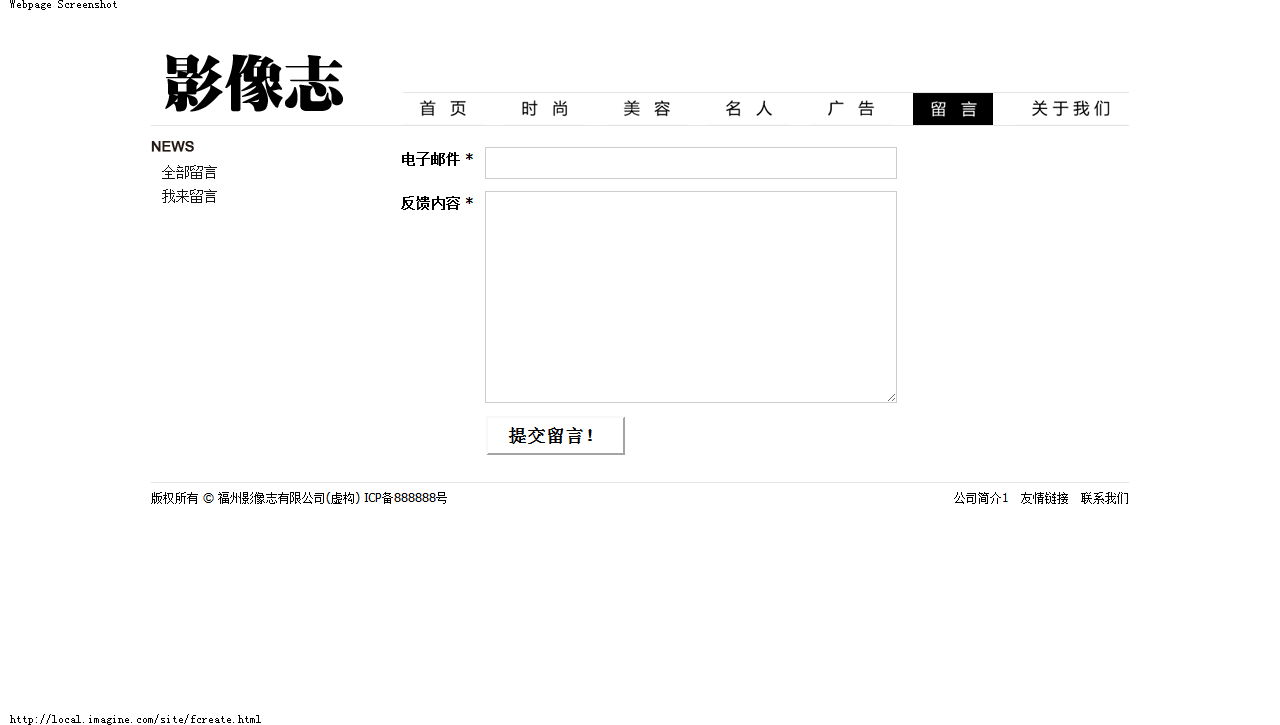Open the 友情链接 footer link

(1045, 498)
